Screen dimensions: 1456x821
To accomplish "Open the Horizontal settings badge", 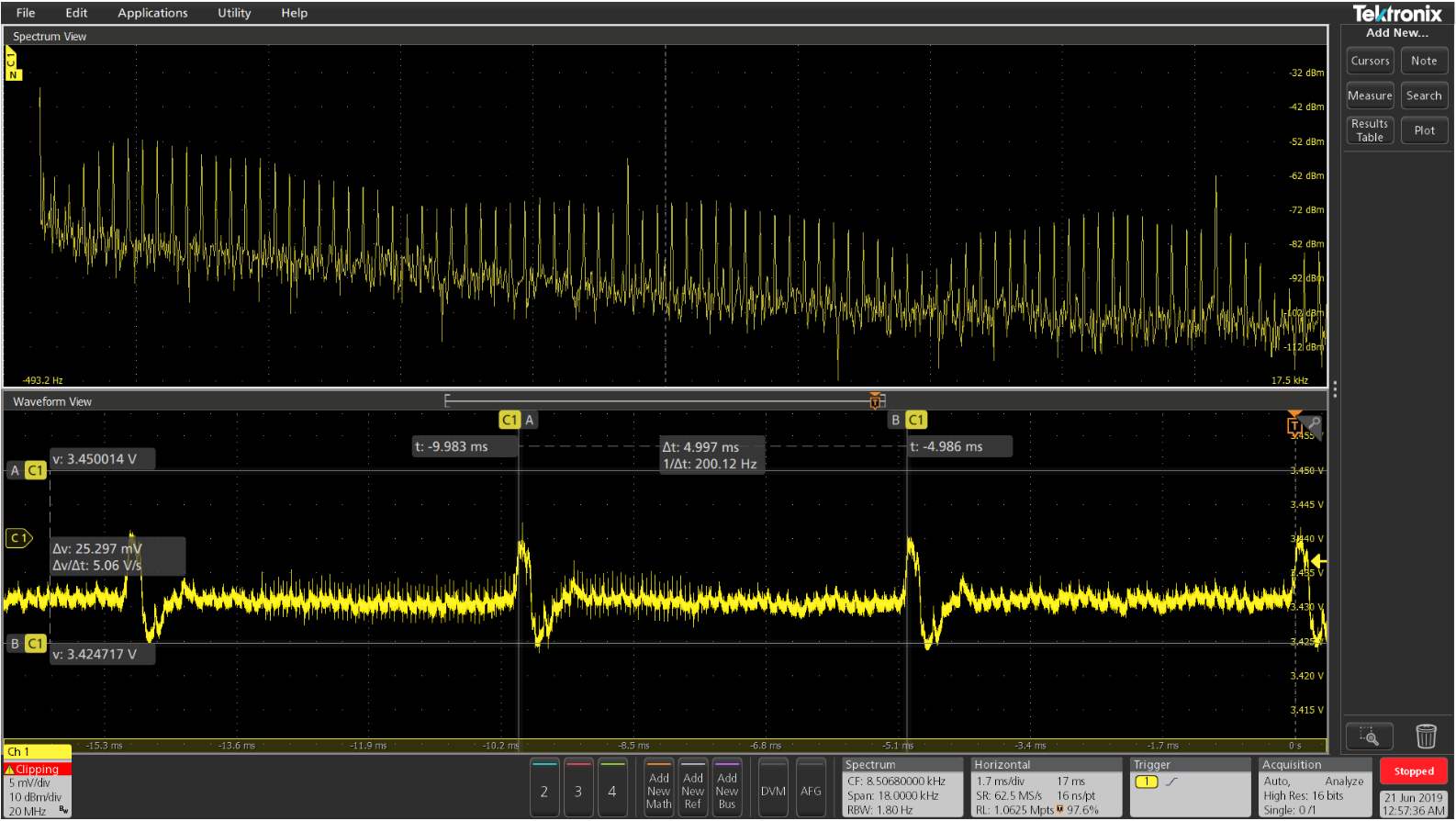I will pos(1045,788).
